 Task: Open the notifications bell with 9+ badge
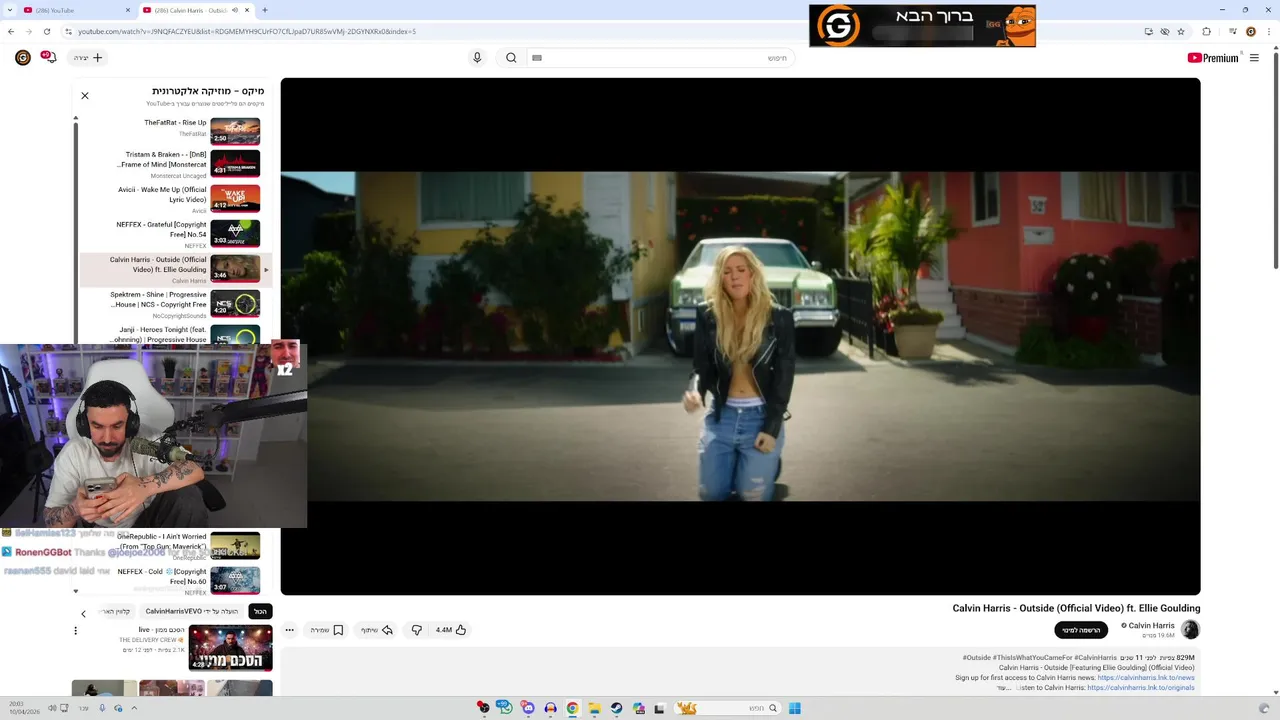pos(48,57)
